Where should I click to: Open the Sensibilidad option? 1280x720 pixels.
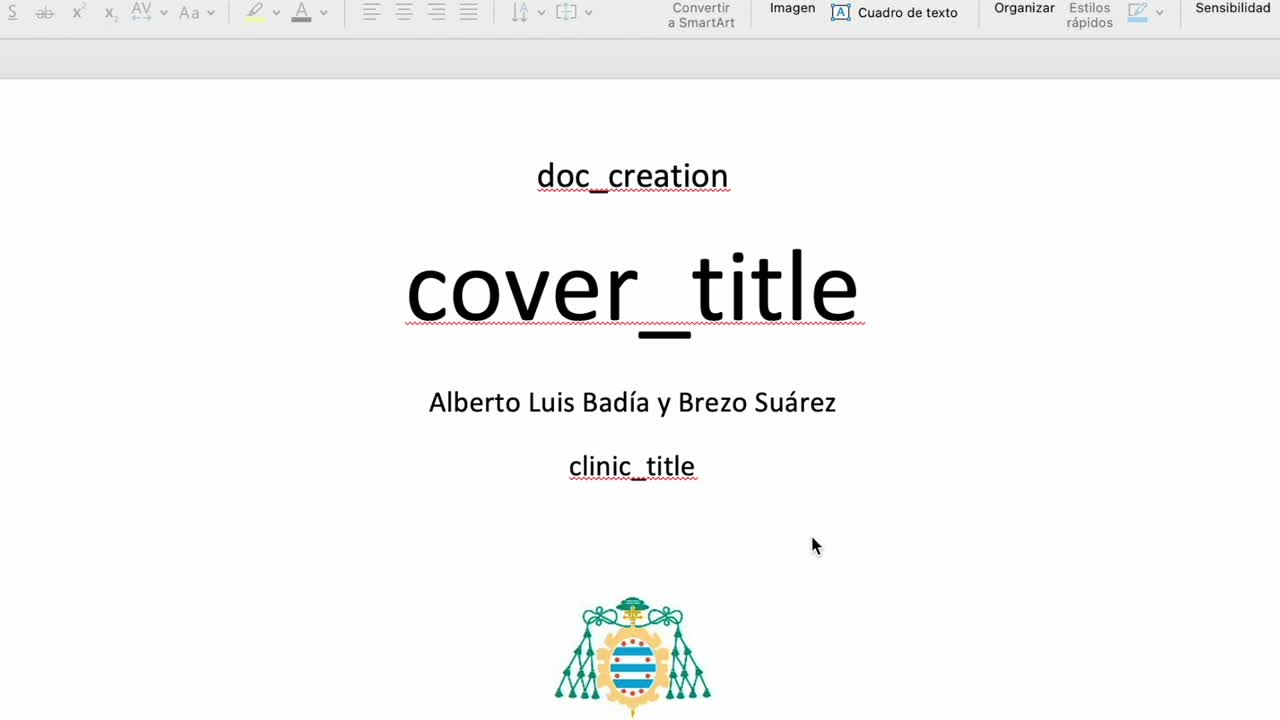pyautogui.click(x=1233, y=8)
